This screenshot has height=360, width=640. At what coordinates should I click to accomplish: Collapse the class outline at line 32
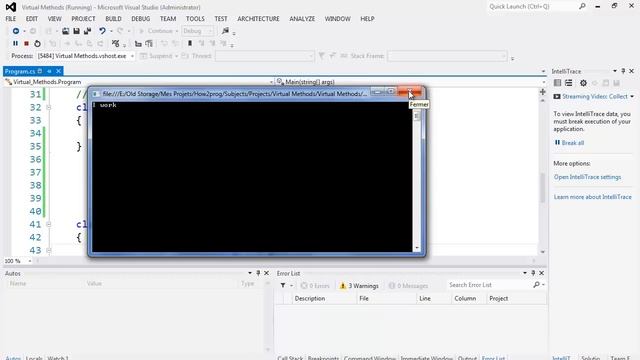tap(49, 107)
